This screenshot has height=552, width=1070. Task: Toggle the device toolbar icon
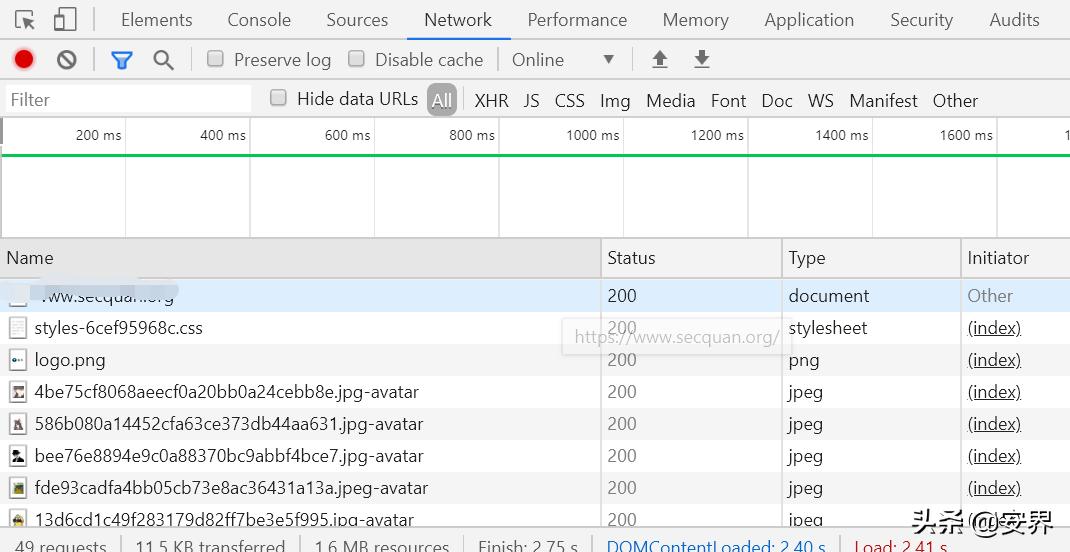[65, 20]
